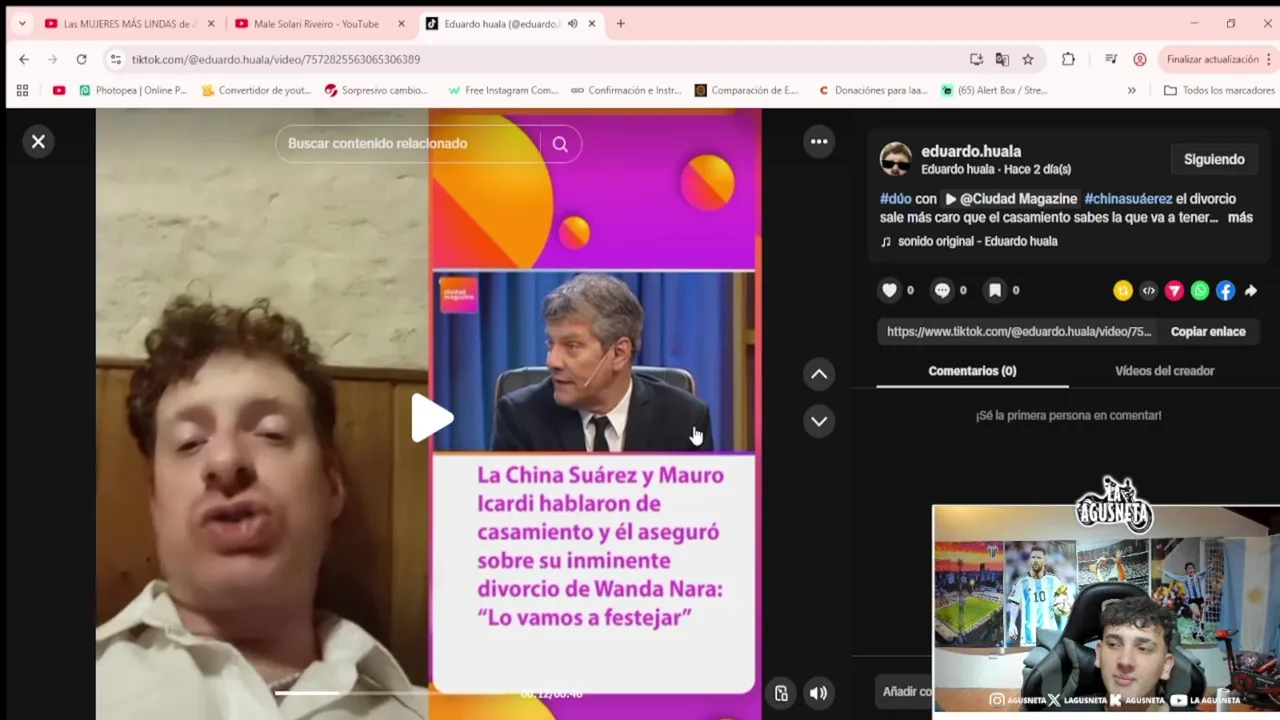The height and width of the screenshot is (720, 1280).
Task: Click the tiktok.com address bar URL
Action: coord(276,60)
